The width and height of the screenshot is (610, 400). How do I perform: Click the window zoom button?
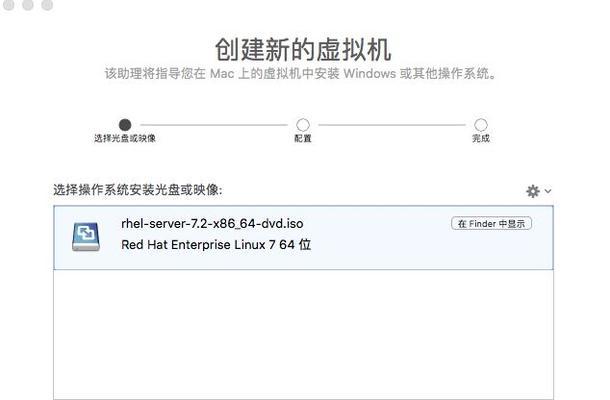tap(47, 4)
